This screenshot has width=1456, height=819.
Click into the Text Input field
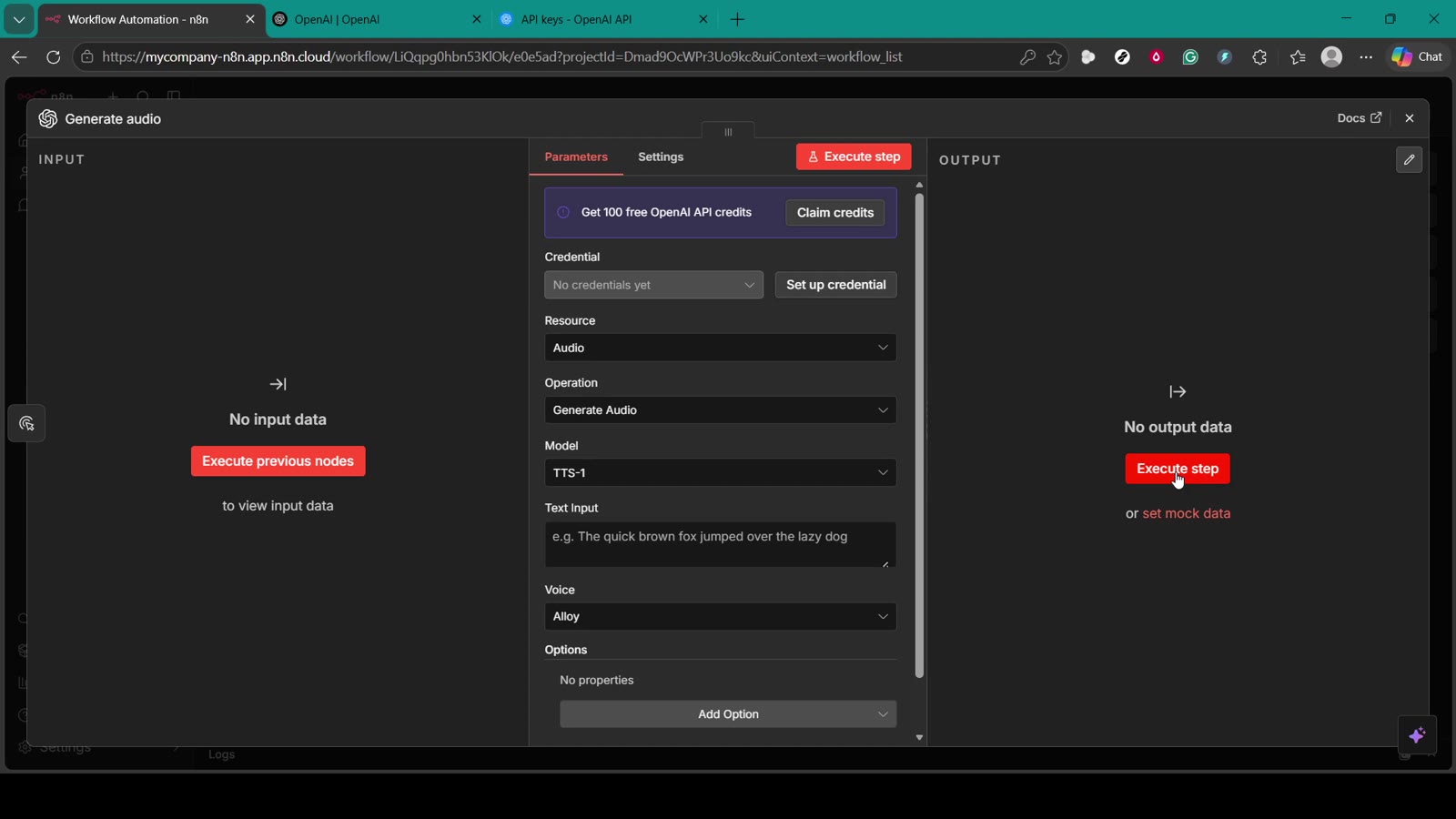click(720, 544)
